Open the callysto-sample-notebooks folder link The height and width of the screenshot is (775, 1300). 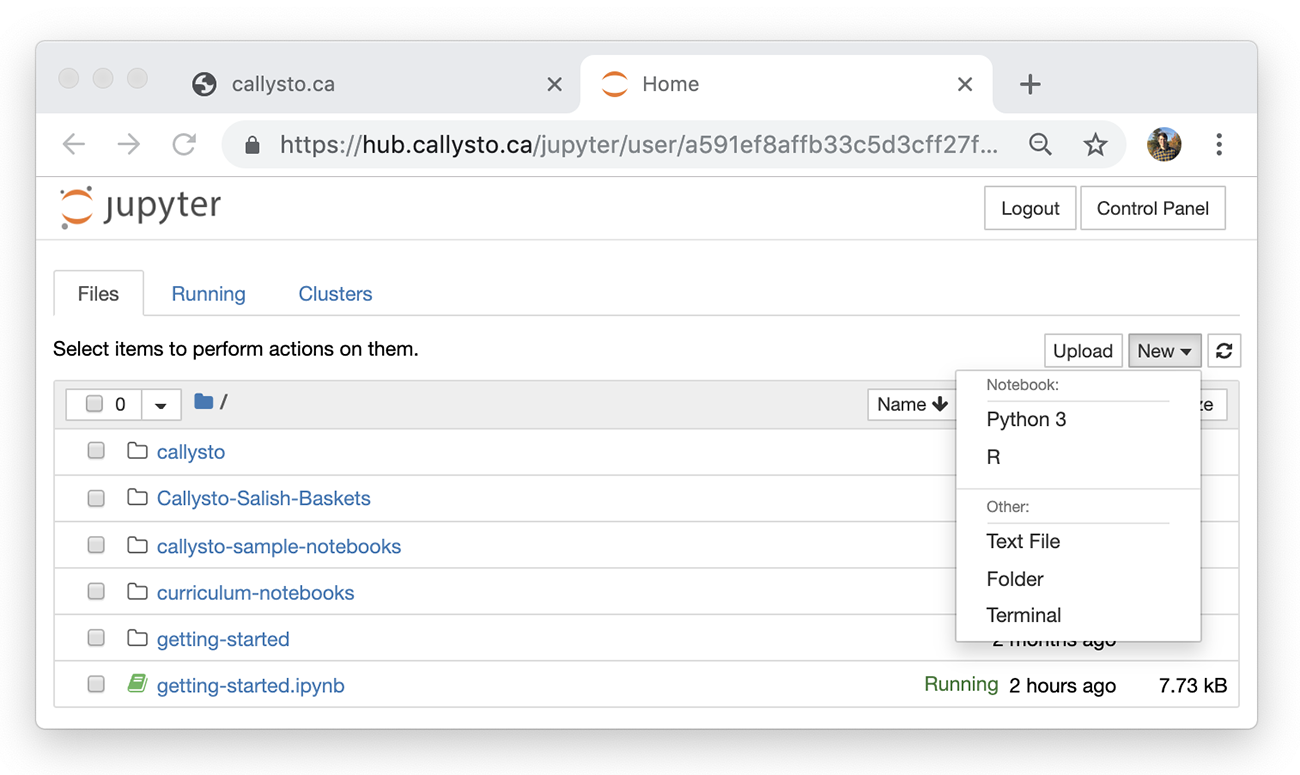279,546
